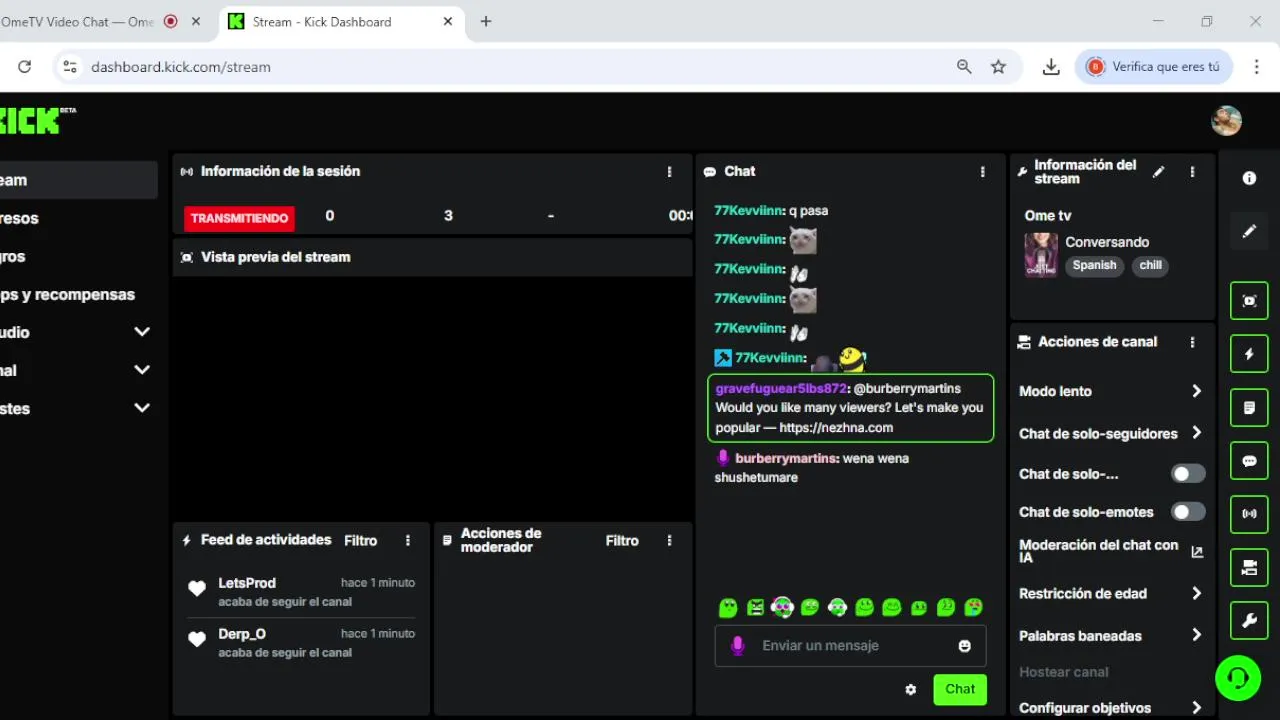Click Verifica que eres tú button

coord(1154,67)
